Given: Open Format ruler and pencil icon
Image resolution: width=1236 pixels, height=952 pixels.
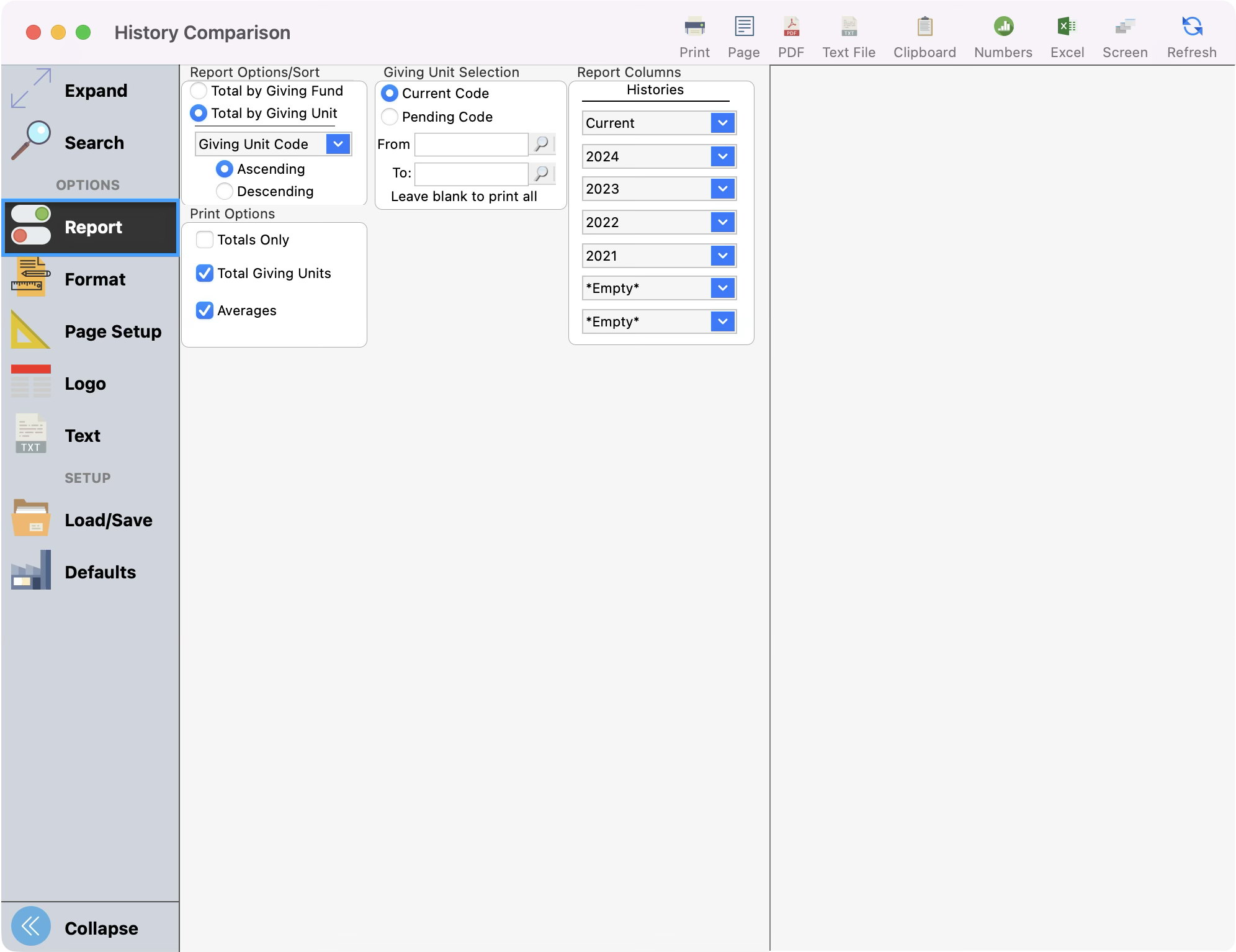Looking at the screenshot, I should pyautogui.click(x=31, y=277).
